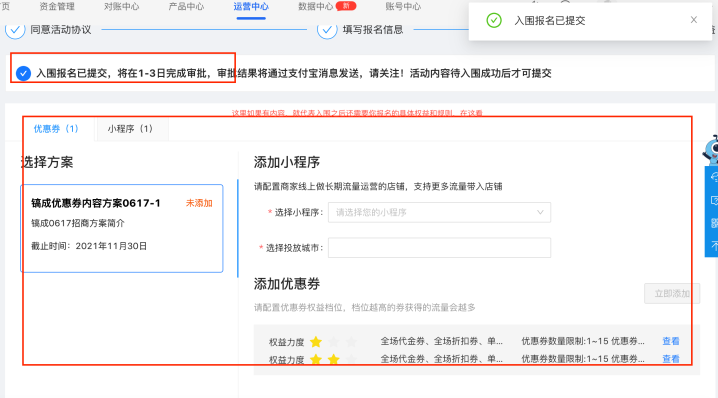
Task: Click the 同意活动协议 step check icon
Action: 15,30
